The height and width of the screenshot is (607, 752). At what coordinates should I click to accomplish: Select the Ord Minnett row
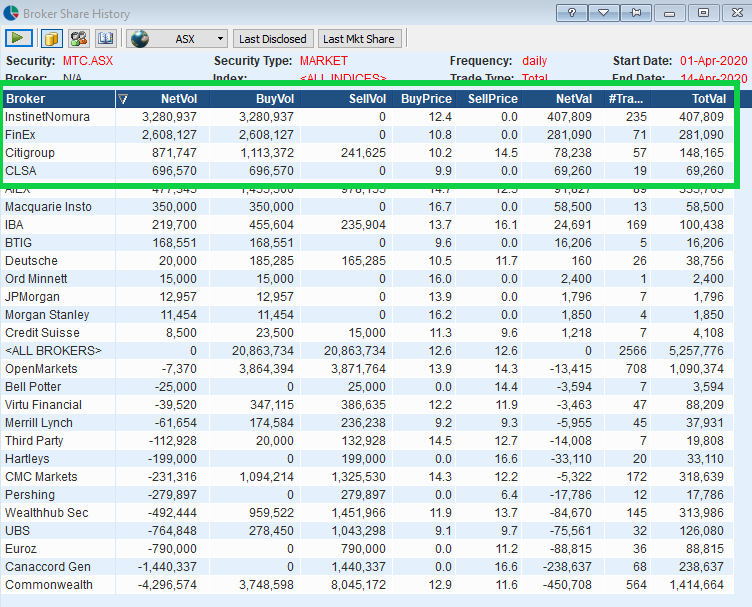(x=368, y=279)
